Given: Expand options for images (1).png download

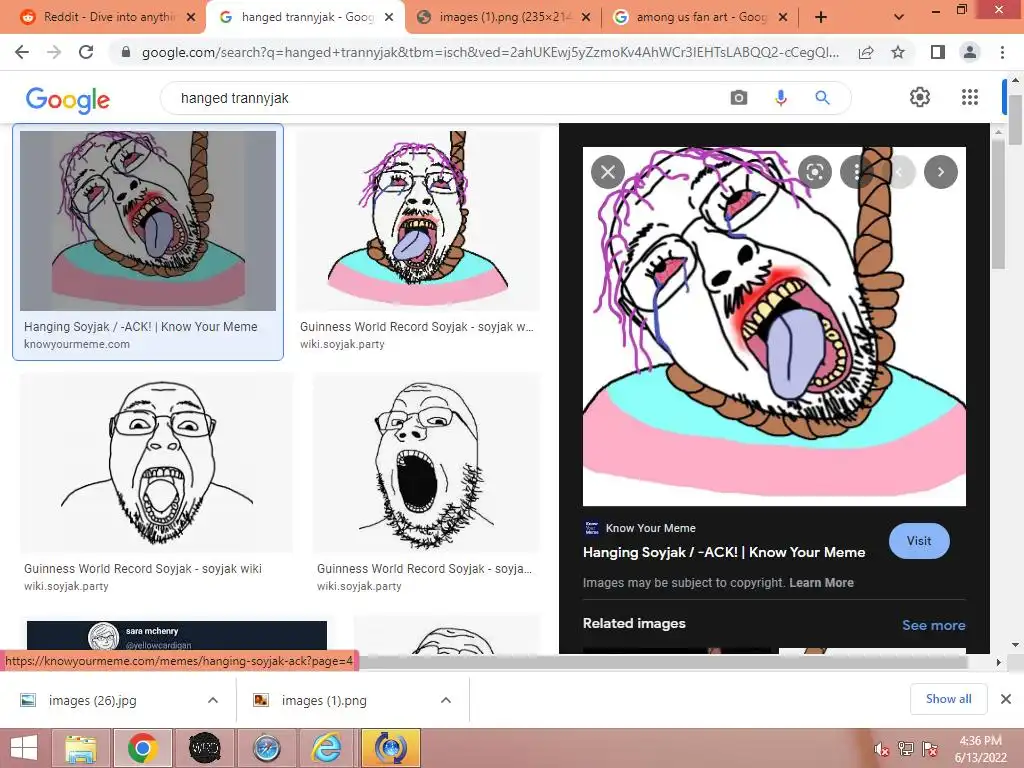Looking at the screenshot, I should 445,700.
